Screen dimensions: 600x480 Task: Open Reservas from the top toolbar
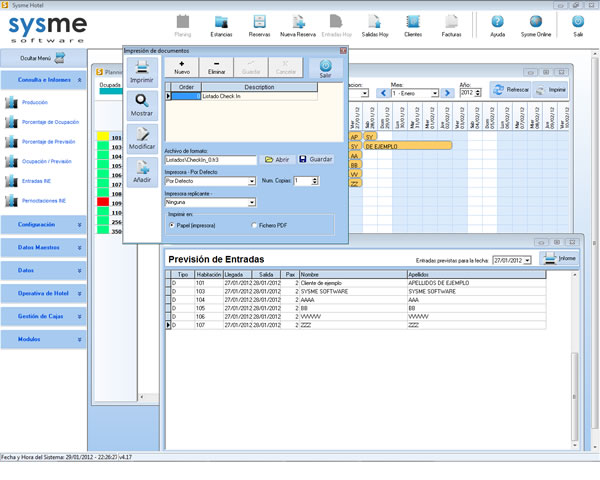click(x=259, y=26)
